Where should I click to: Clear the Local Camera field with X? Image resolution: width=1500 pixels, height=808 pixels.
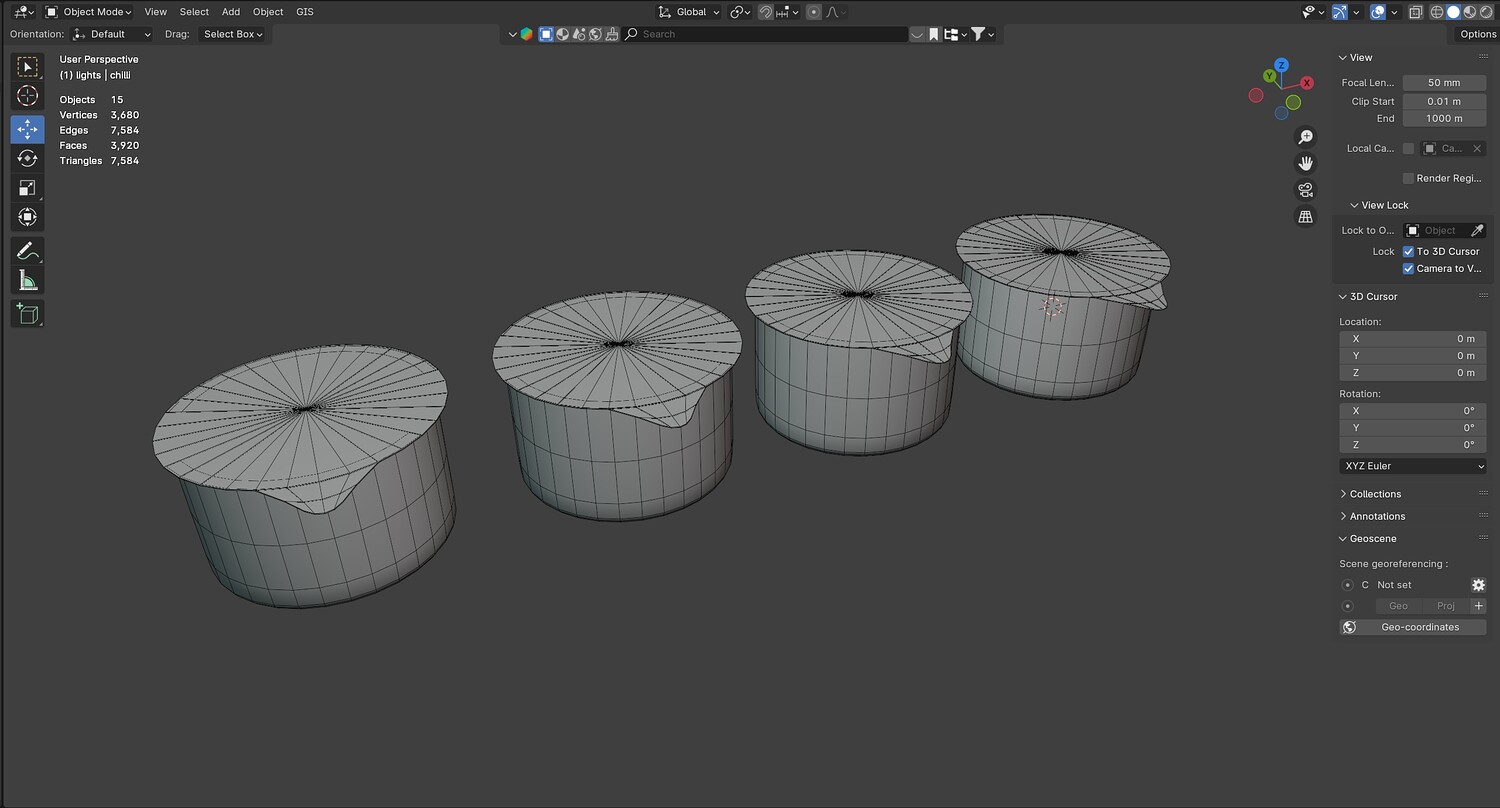tap(1477, 149)
